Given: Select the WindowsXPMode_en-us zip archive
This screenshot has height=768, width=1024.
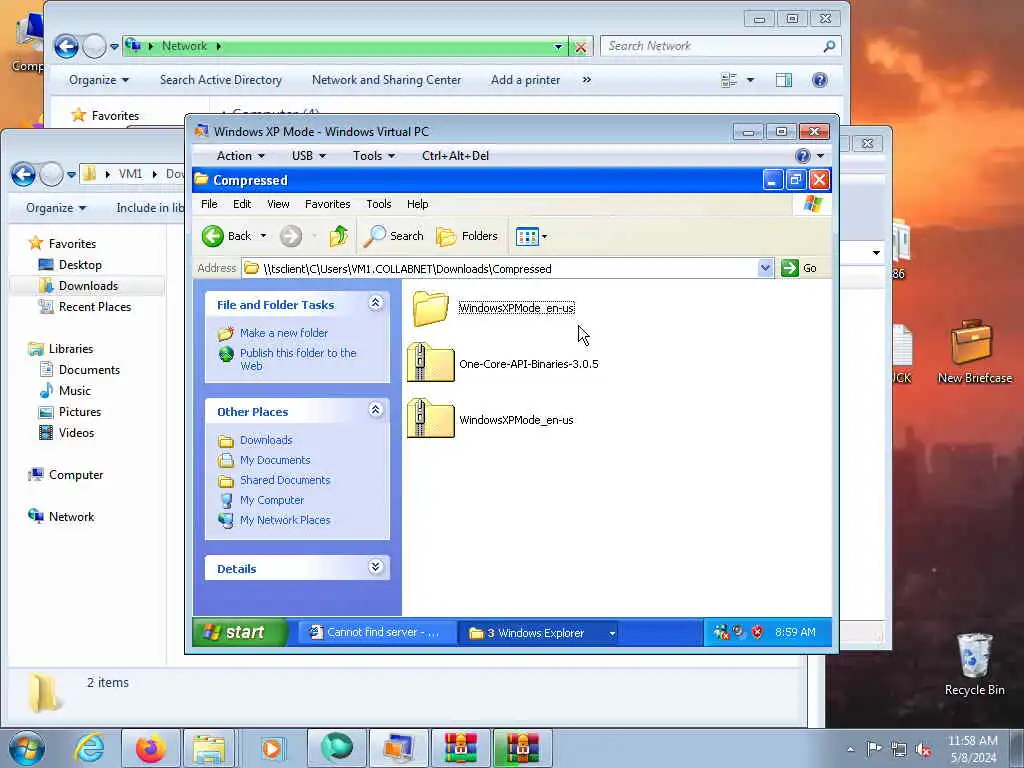Looking at the screenshot, I should pos(490,419).
